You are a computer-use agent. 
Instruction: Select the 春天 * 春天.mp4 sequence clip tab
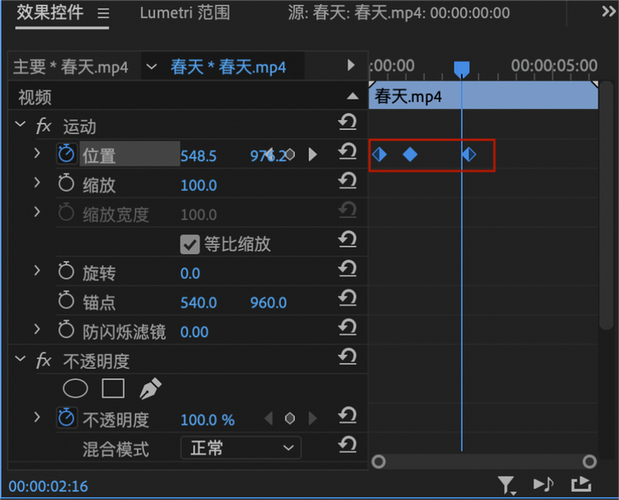coord(228,67)
